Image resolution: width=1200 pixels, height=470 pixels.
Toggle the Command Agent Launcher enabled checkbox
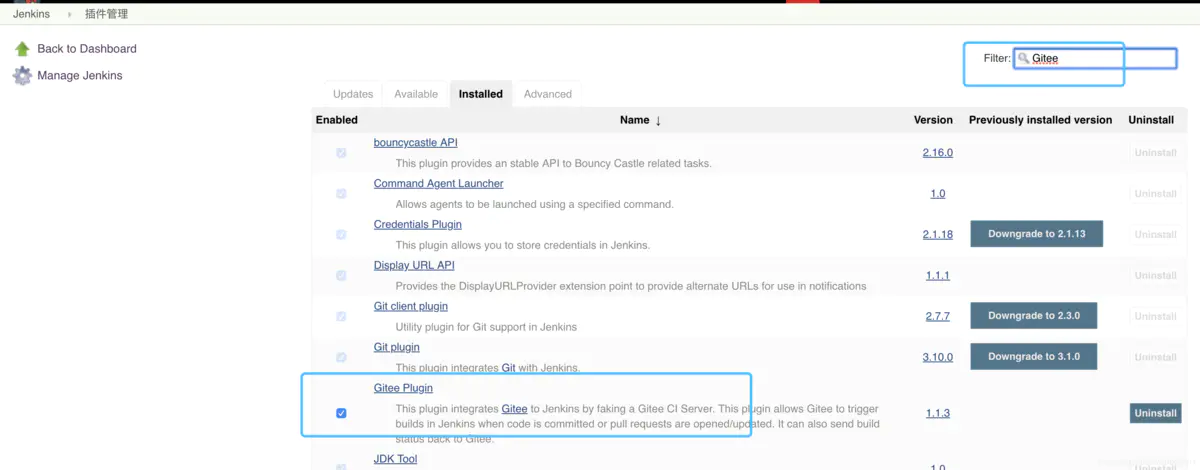coord(341,194)
